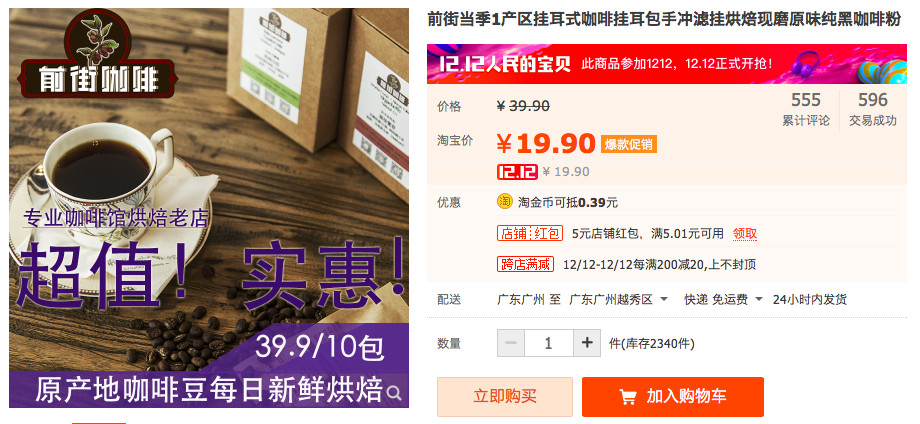Click the 12.12 人民的宝贝 promotion banner

point(667,64)
